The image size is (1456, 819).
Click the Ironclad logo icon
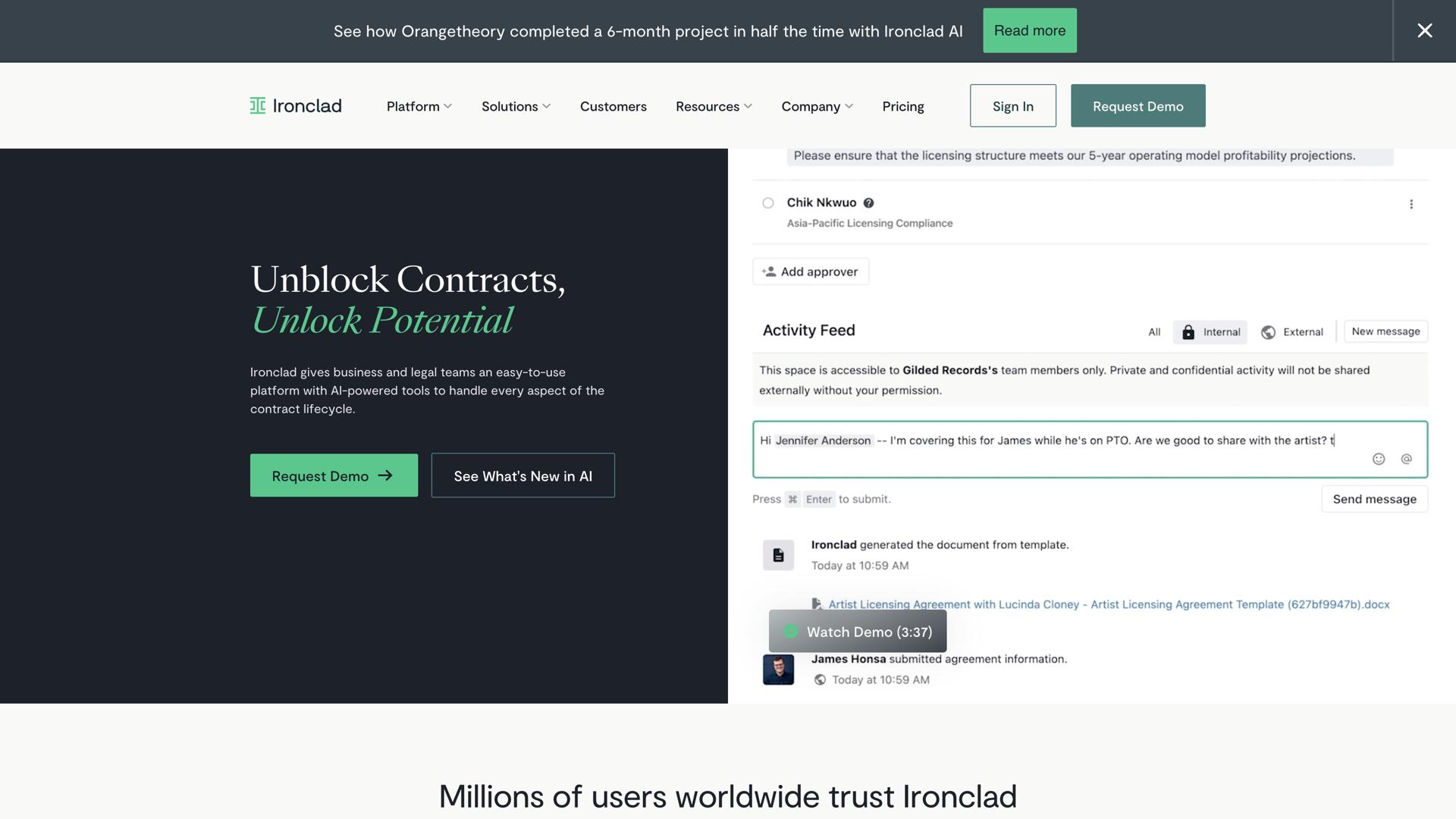(x=258, y=106)
